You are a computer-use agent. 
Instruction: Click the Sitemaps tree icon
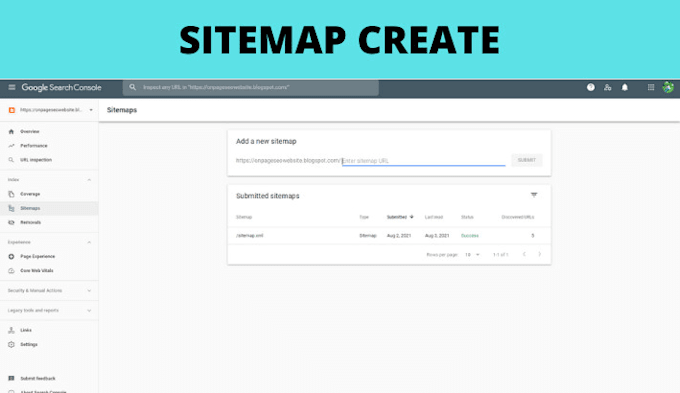pyautogui.click(x=11, y=208)
